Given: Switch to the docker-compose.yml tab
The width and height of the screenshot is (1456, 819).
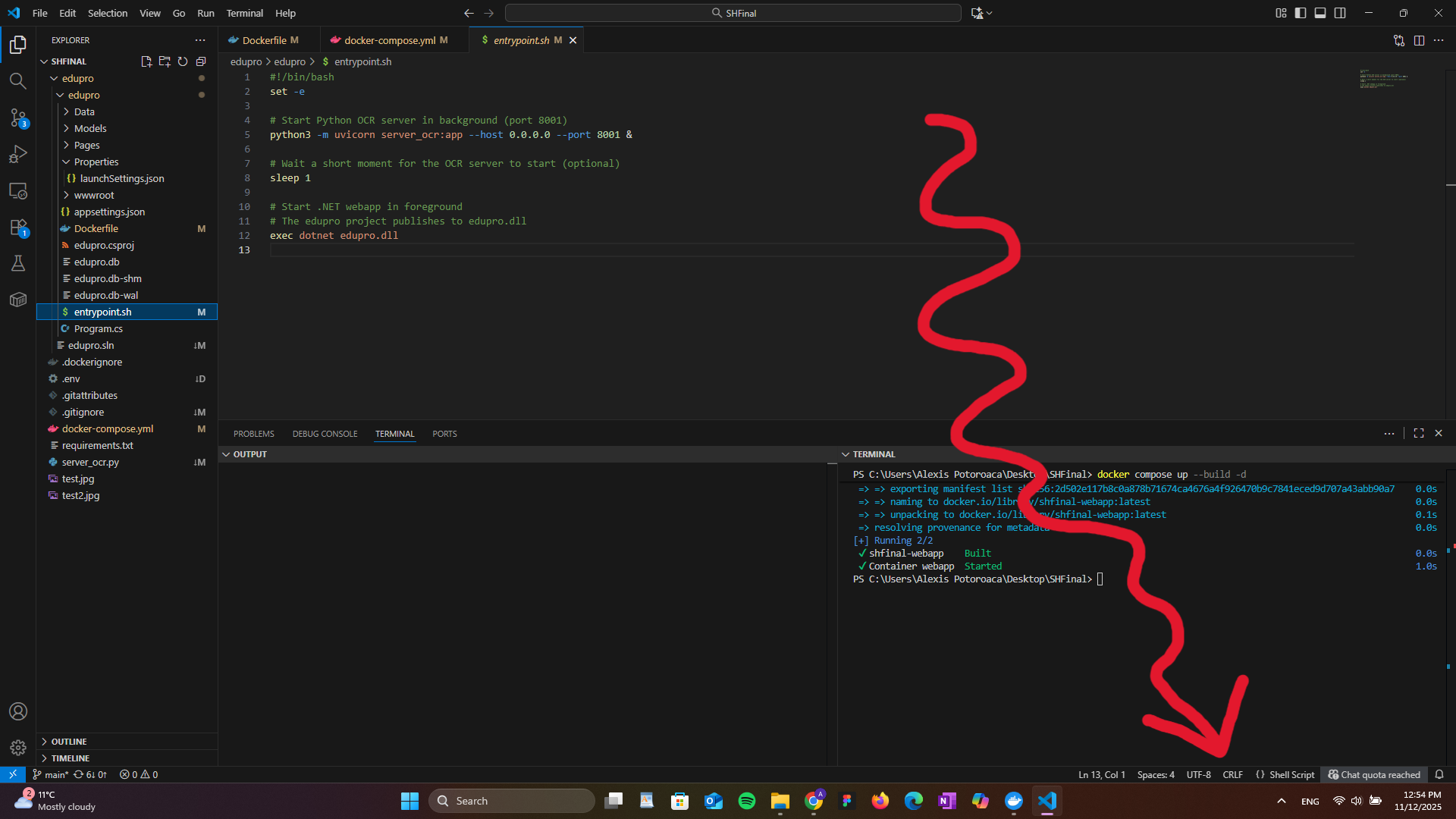Looking at the screenshot, I should point(389,40).
